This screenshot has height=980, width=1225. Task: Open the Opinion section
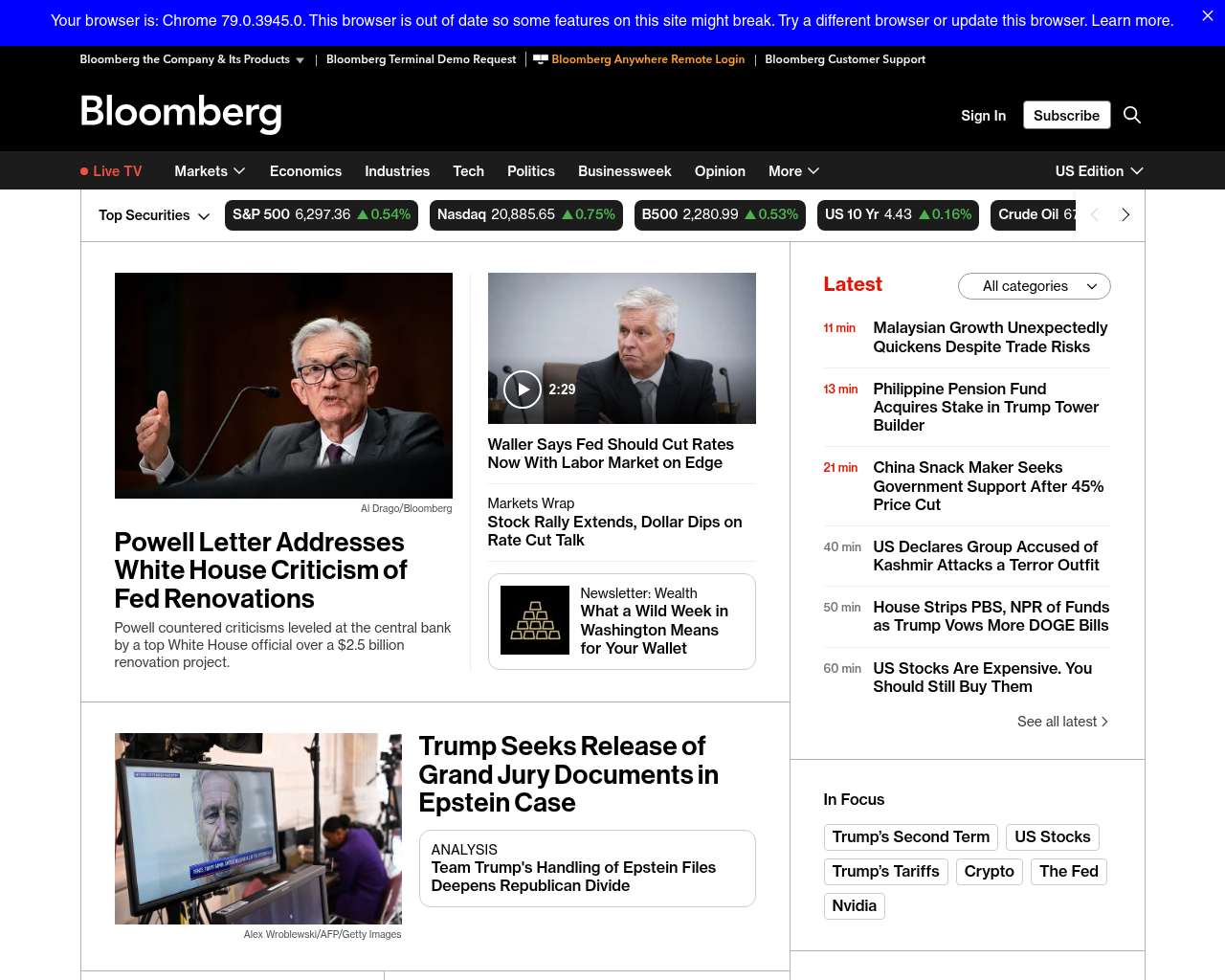coord(720,171)
